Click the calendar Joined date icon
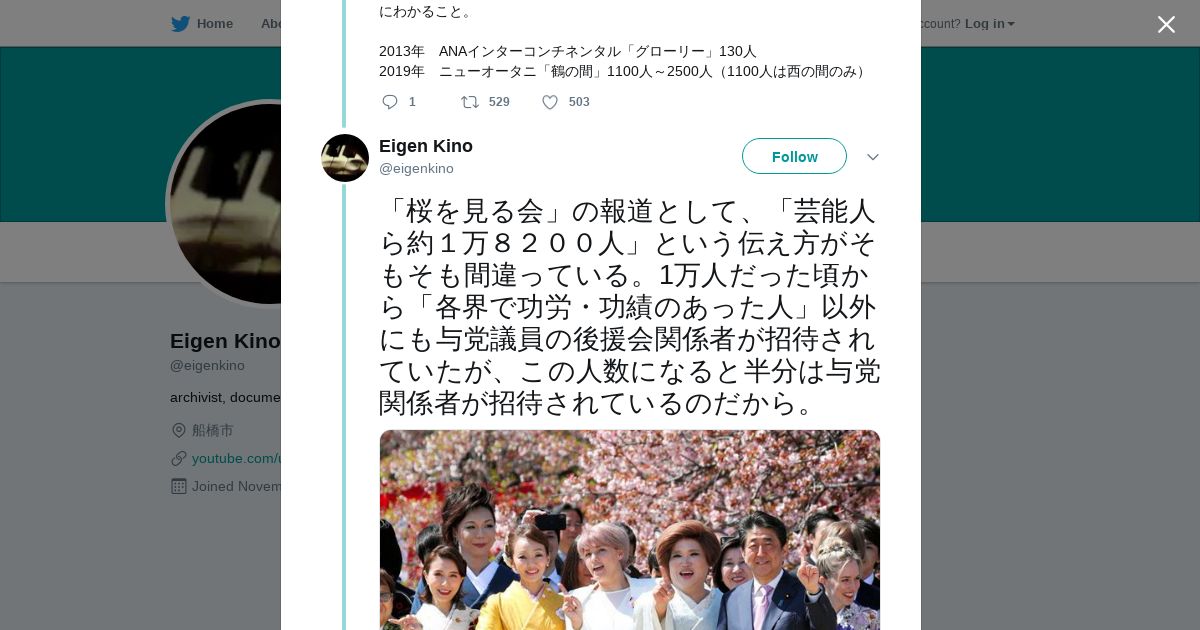The width and height of the screenshot is (1200, 630). [179, 486]
